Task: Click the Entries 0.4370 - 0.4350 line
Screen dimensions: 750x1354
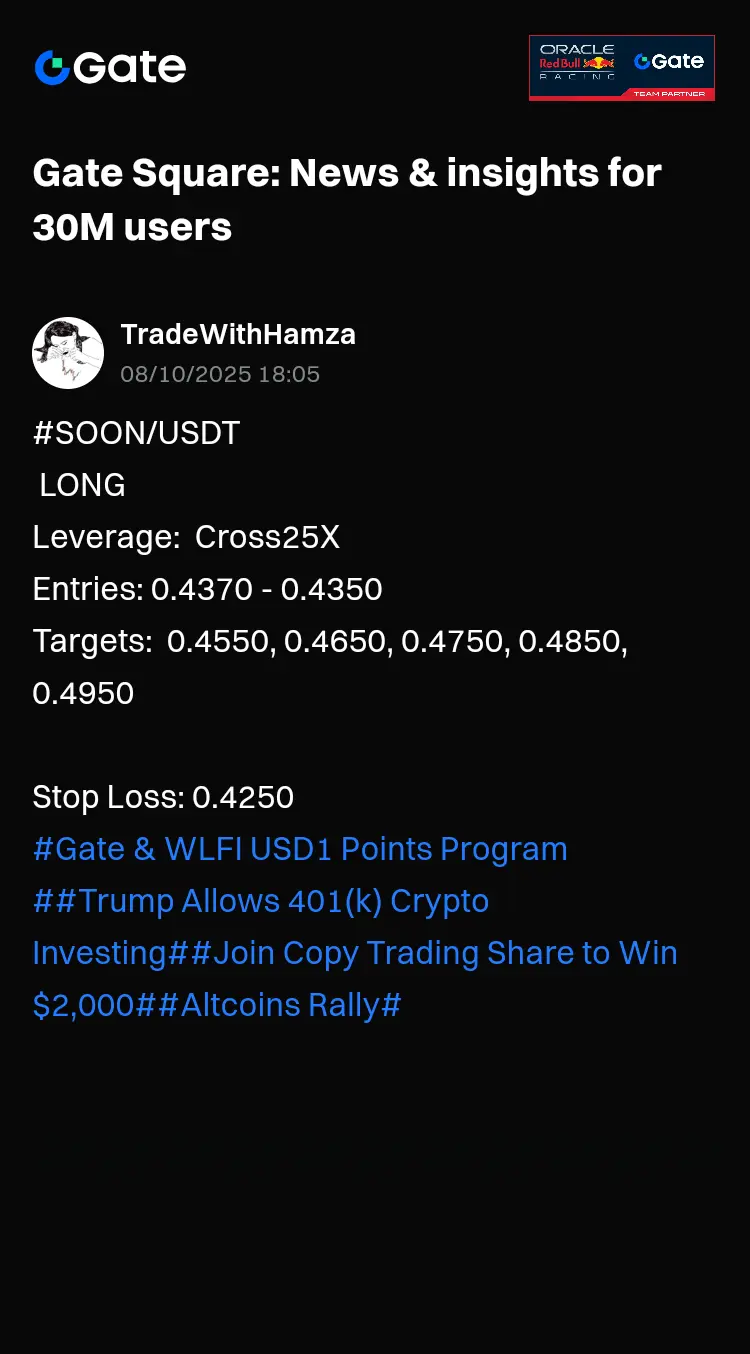Action: pyautogui.click(x=208, y=589)
